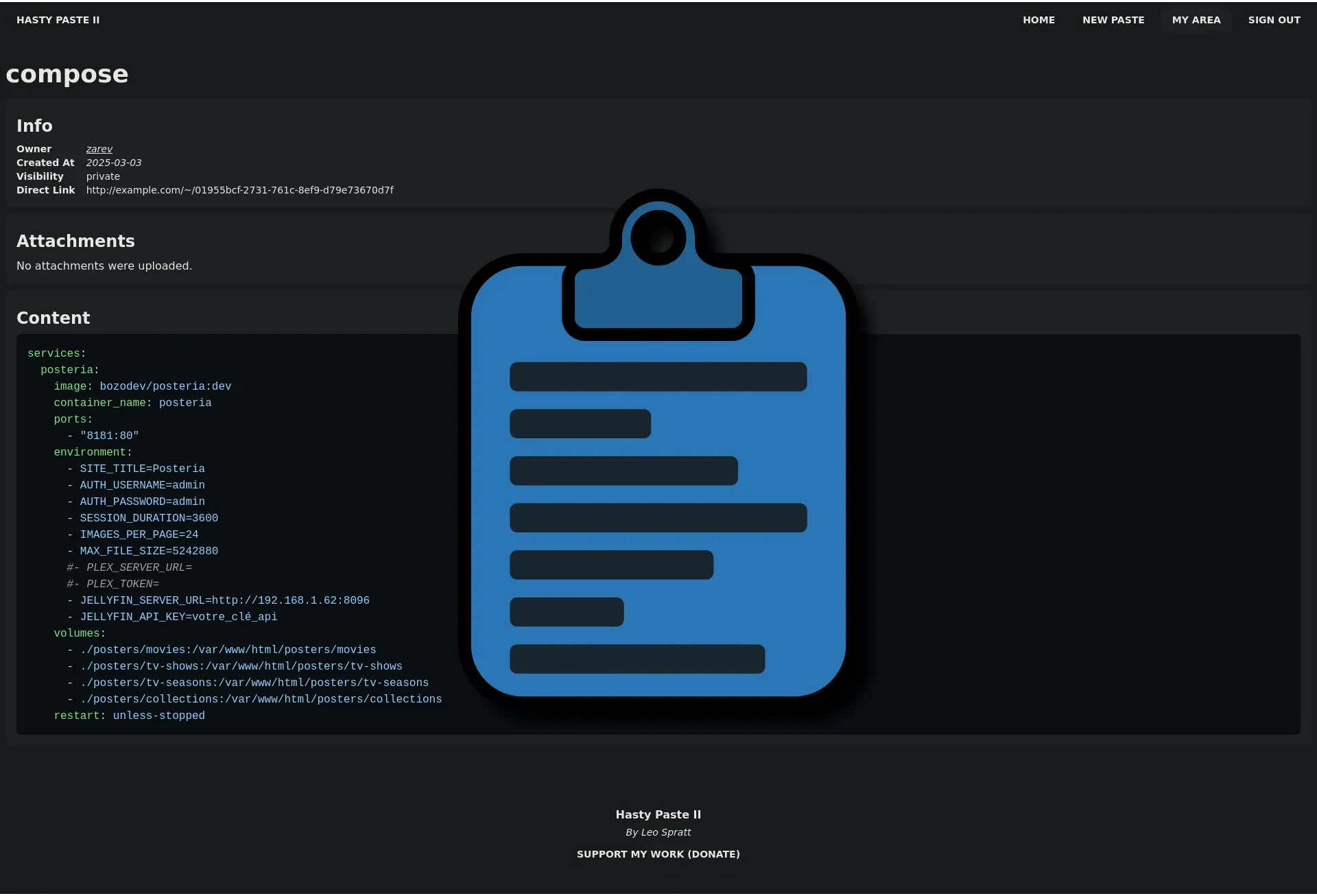Open the owner profile link zarev
The width and height of the screenshot is (1317, 896).
99,149
